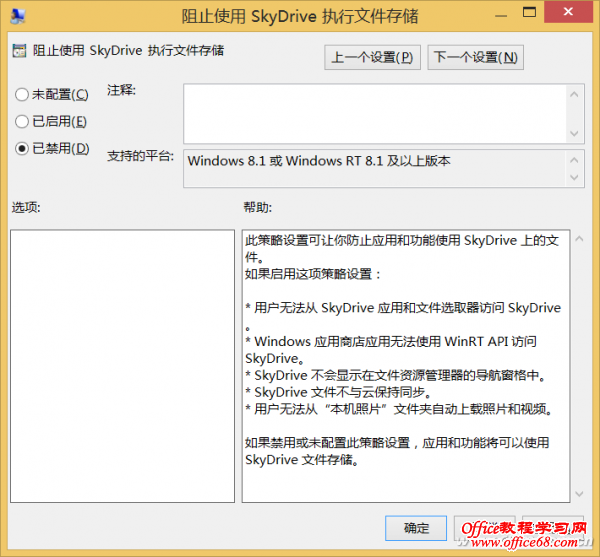Viewport: 600px width, 557px height.
Task: Maximize the policy dialog window
Action: [x=529, y=13]
